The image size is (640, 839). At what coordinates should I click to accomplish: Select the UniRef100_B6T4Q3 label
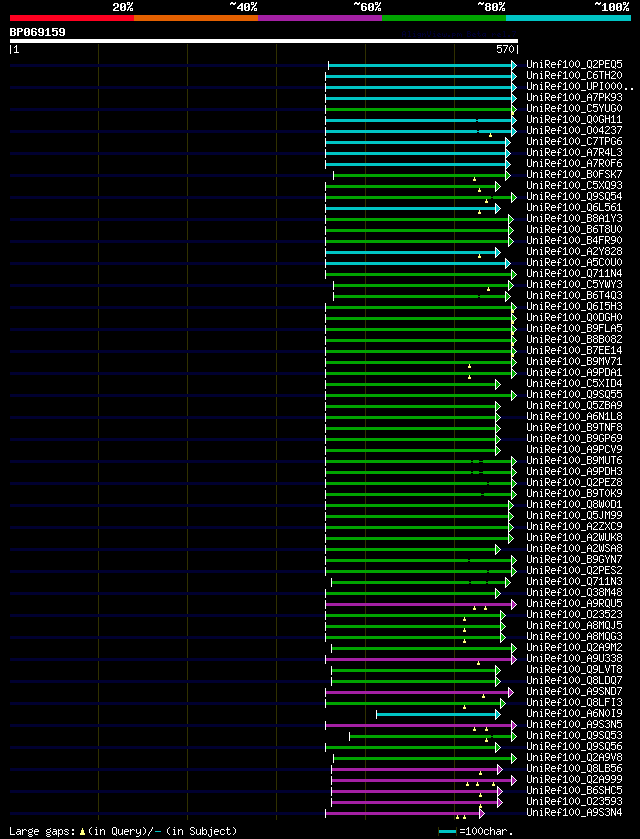click(x=574, y=295)
